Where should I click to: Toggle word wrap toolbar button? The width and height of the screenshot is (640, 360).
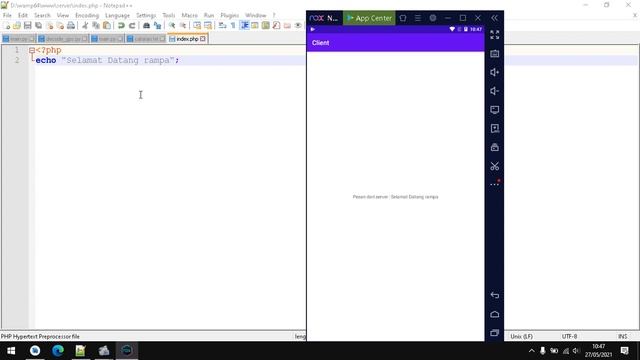222,26
